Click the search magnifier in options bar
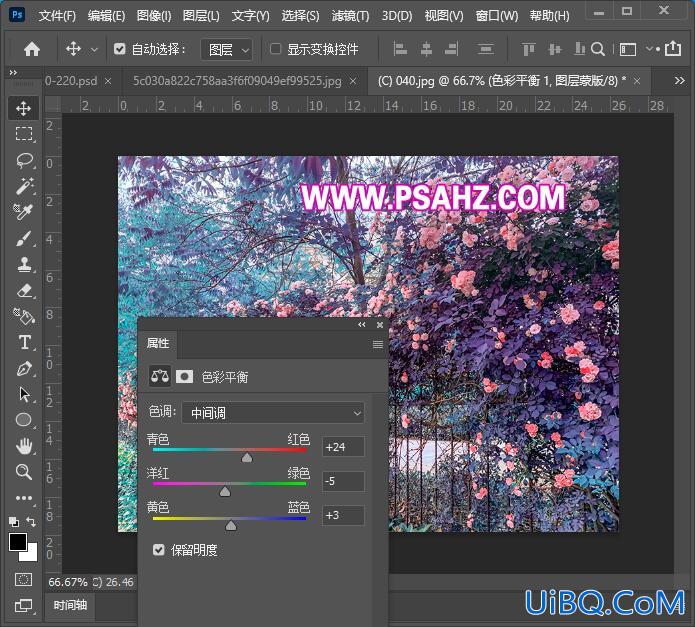The height and width of the screenshot is (627, 695). tap(597, 49)
